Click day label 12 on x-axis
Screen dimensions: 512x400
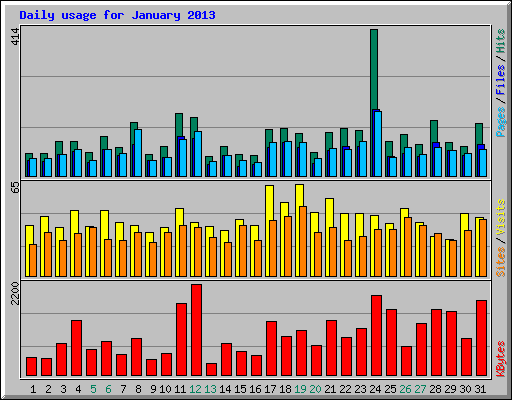pyautogui.click(x=195, y=389)
